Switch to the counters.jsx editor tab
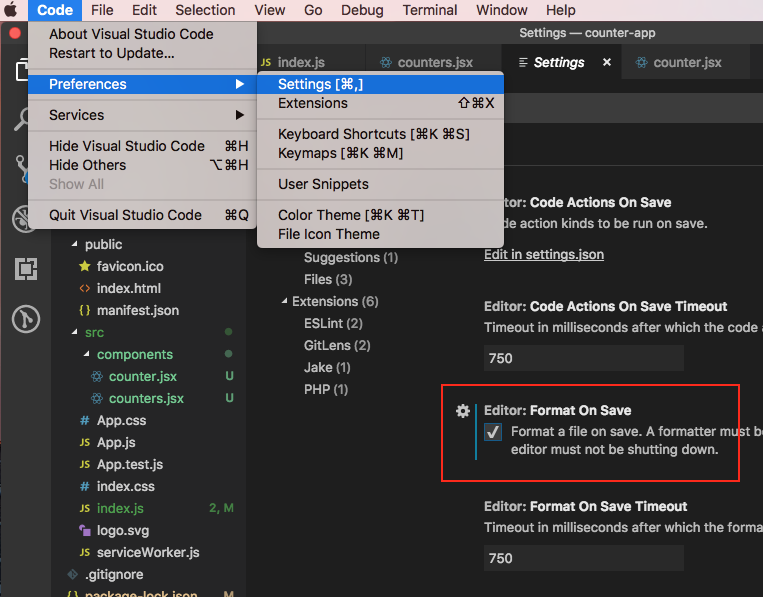This screenshot has width=763, height=597. [x=433, y=62]
